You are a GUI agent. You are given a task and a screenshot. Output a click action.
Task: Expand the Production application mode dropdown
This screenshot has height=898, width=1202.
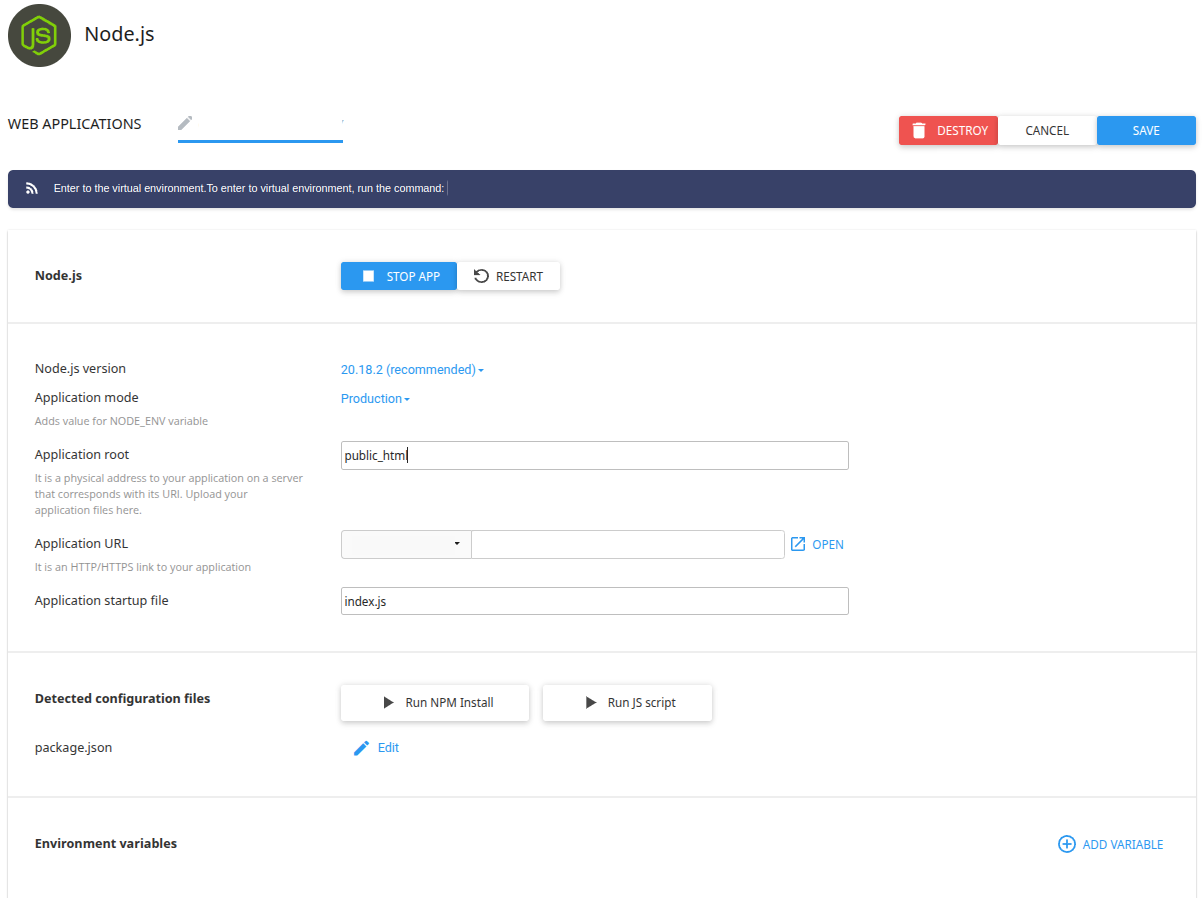tap(374, 398)
